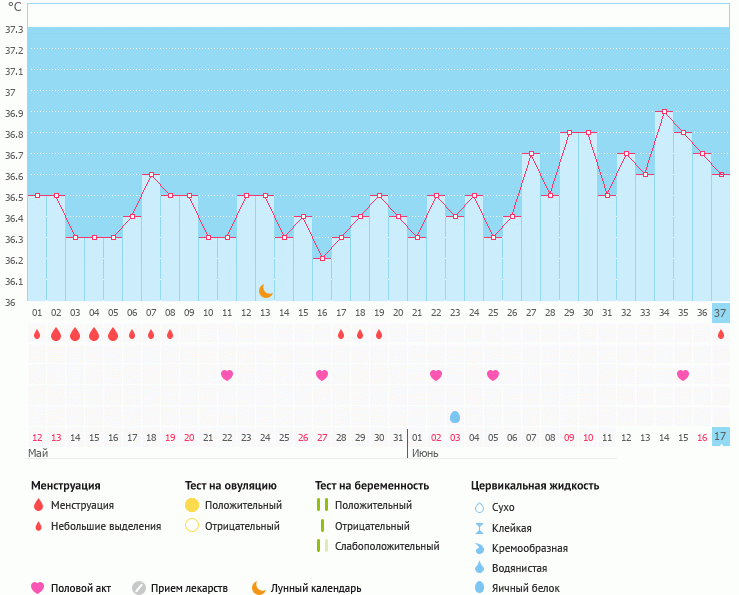Click the blue egg-white drop on day 23
Image resolution: width=739 pixels, height=595 pixels.
point(455,416)
